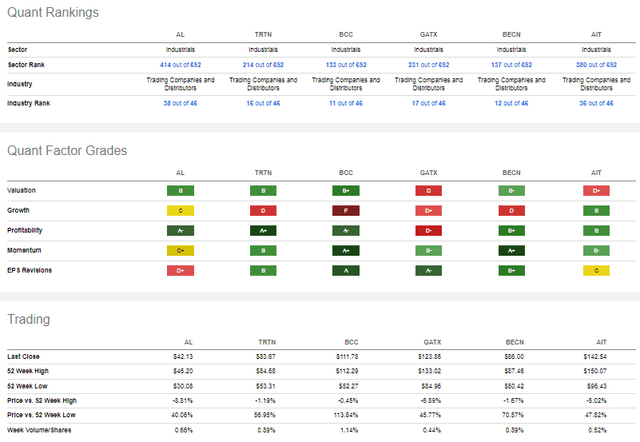This screenshot has width=640, height=442.
Task: Open AL sector rank 414 out of 652
Action: click(178, 64)
